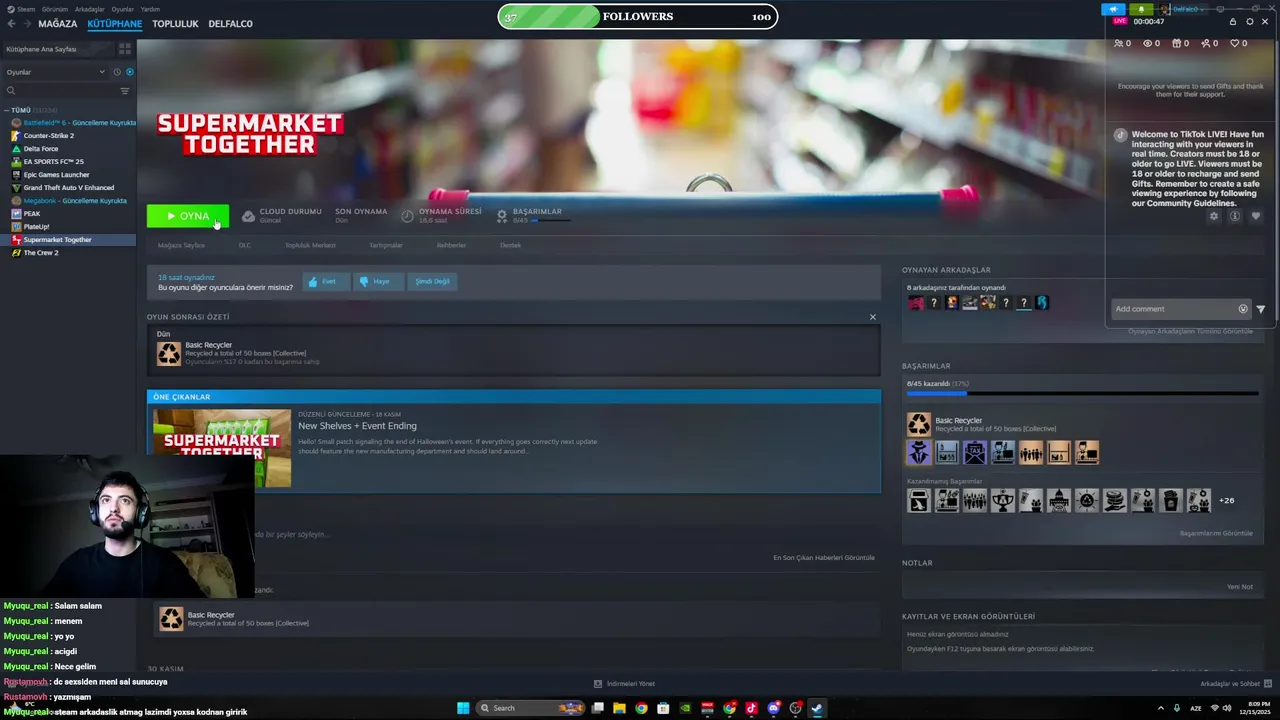The image size is (1280, 720).
Task: Click the blue megaphone announcements icon
Action: (1113, 9)
